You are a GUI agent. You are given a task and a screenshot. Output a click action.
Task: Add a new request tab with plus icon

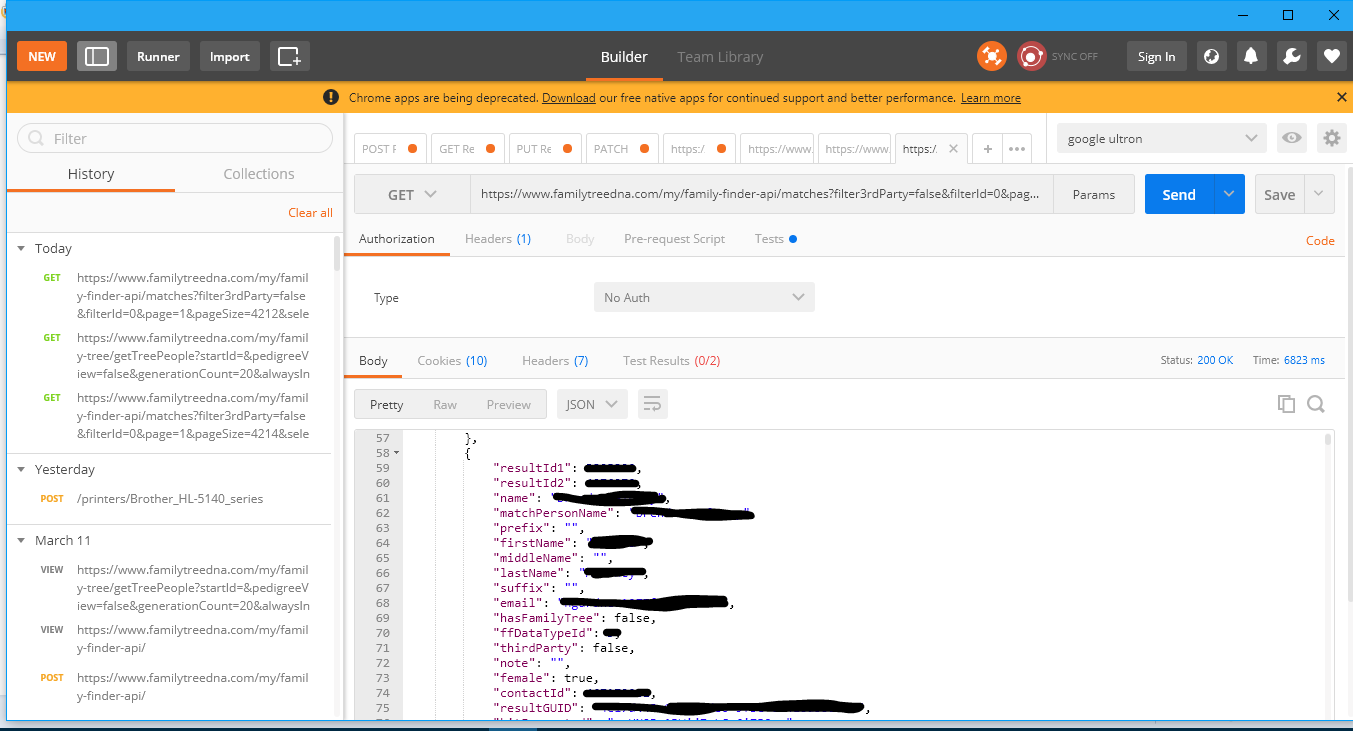pyautogui.click(x=987, y=149)
